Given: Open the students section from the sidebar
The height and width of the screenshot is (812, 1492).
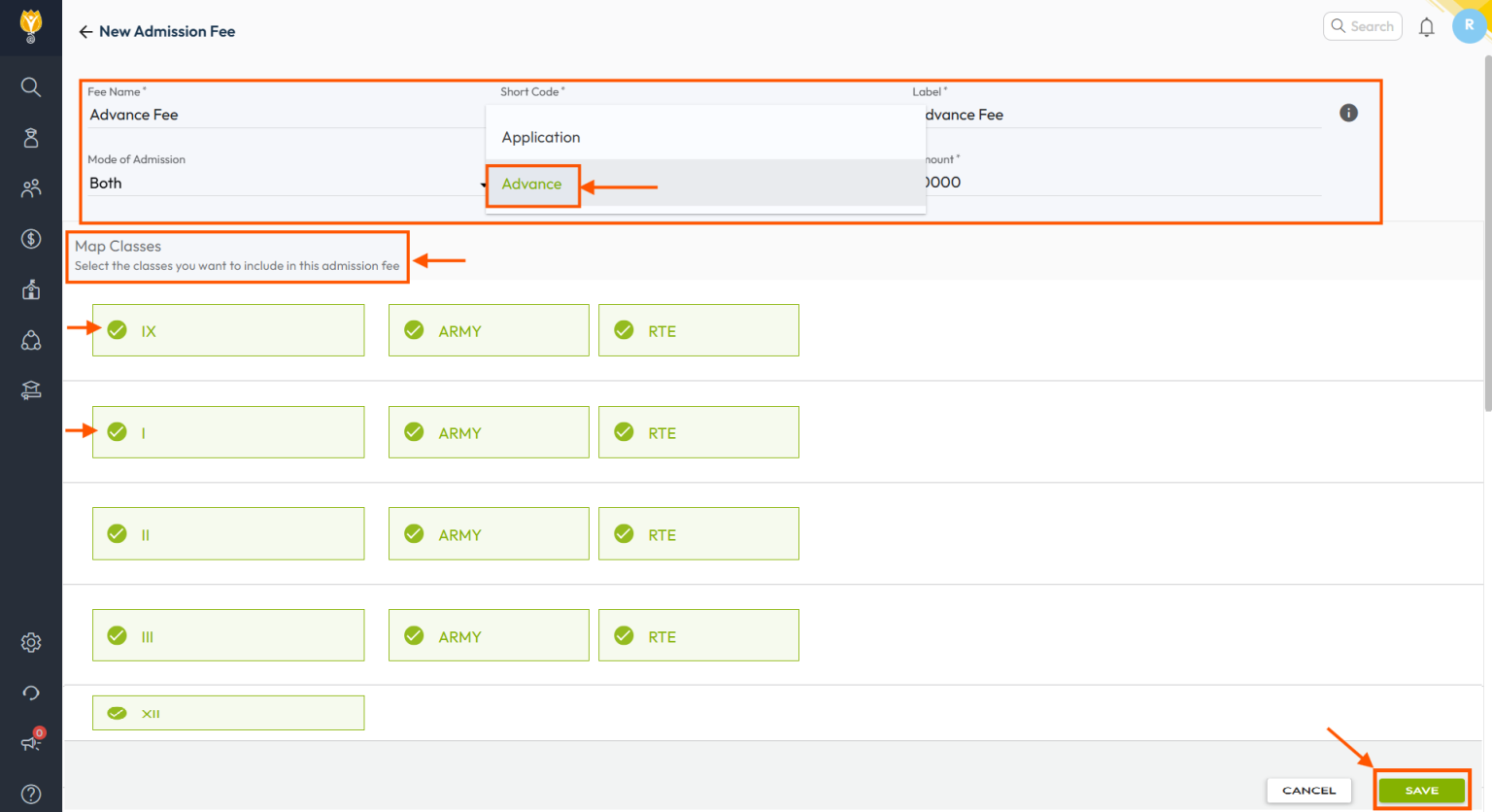Looking at the screenshot, I should pos(30,137).
